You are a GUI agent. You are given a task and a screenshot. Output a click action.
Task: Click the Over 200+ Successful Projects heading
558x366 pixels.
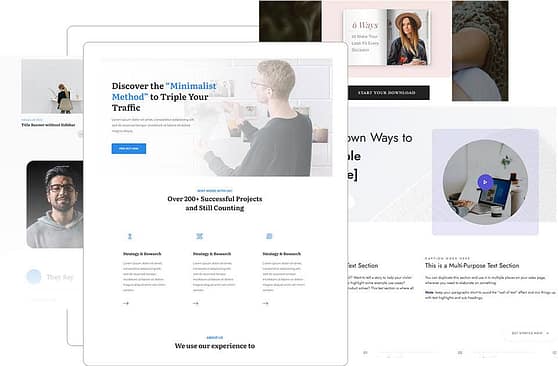215,203
